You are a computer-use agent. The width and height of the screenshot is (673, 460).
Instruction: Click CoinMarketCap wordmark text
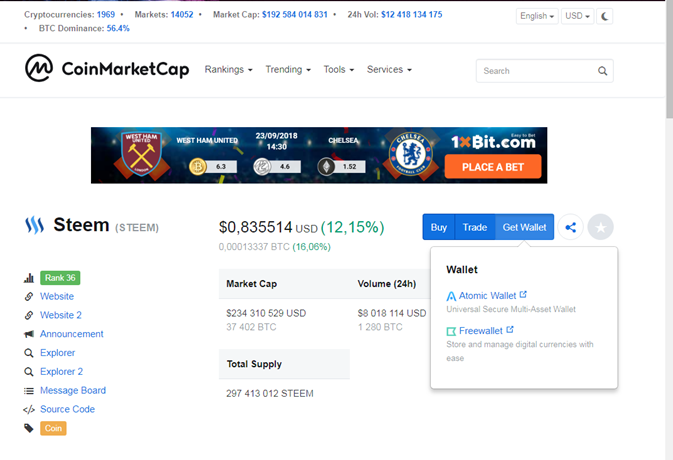[125, 69]
